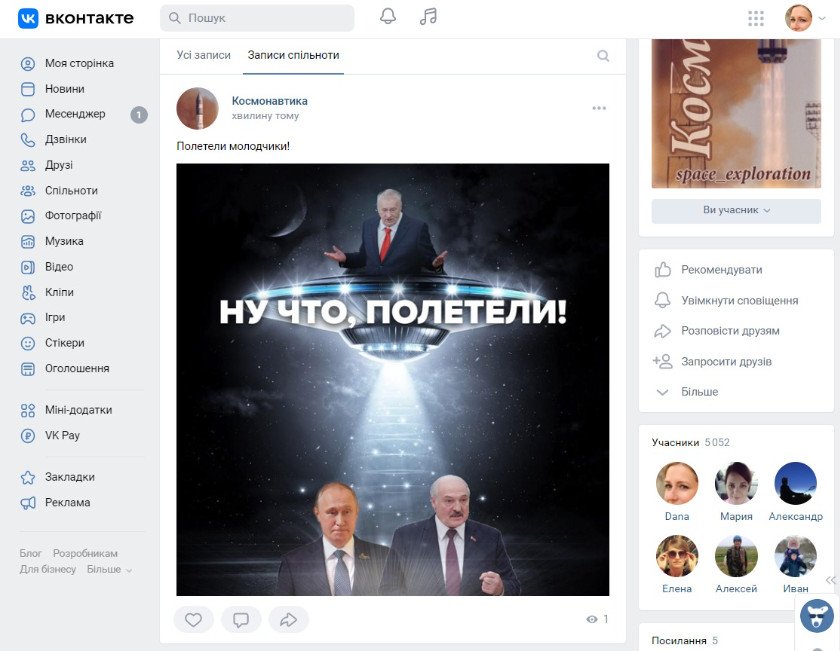The height and width of the screenshot is (651, 840).
Task: Click the Закладки star icon
Action: [x=28, y=477]
